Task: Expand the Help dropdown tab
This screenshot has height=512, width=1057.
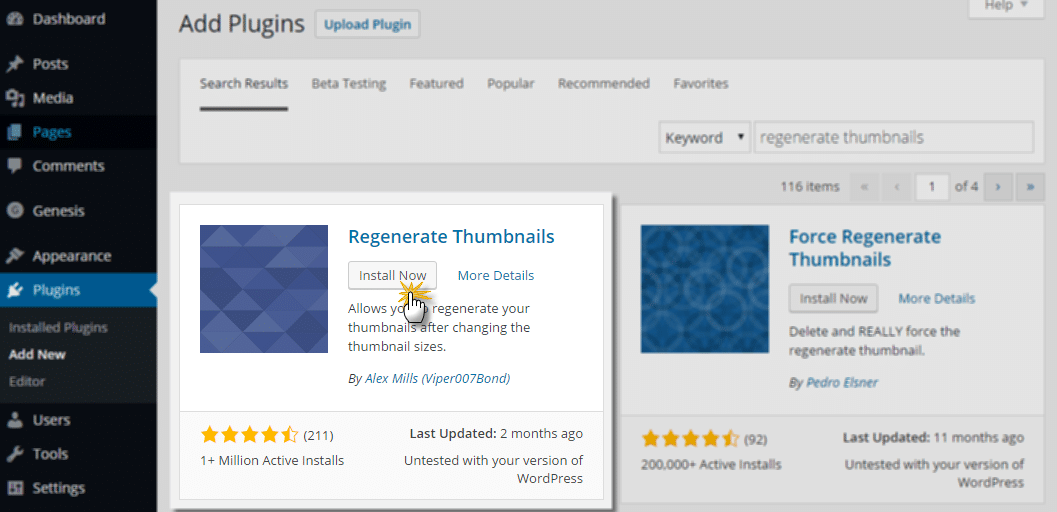Action: pos(1006,5)
